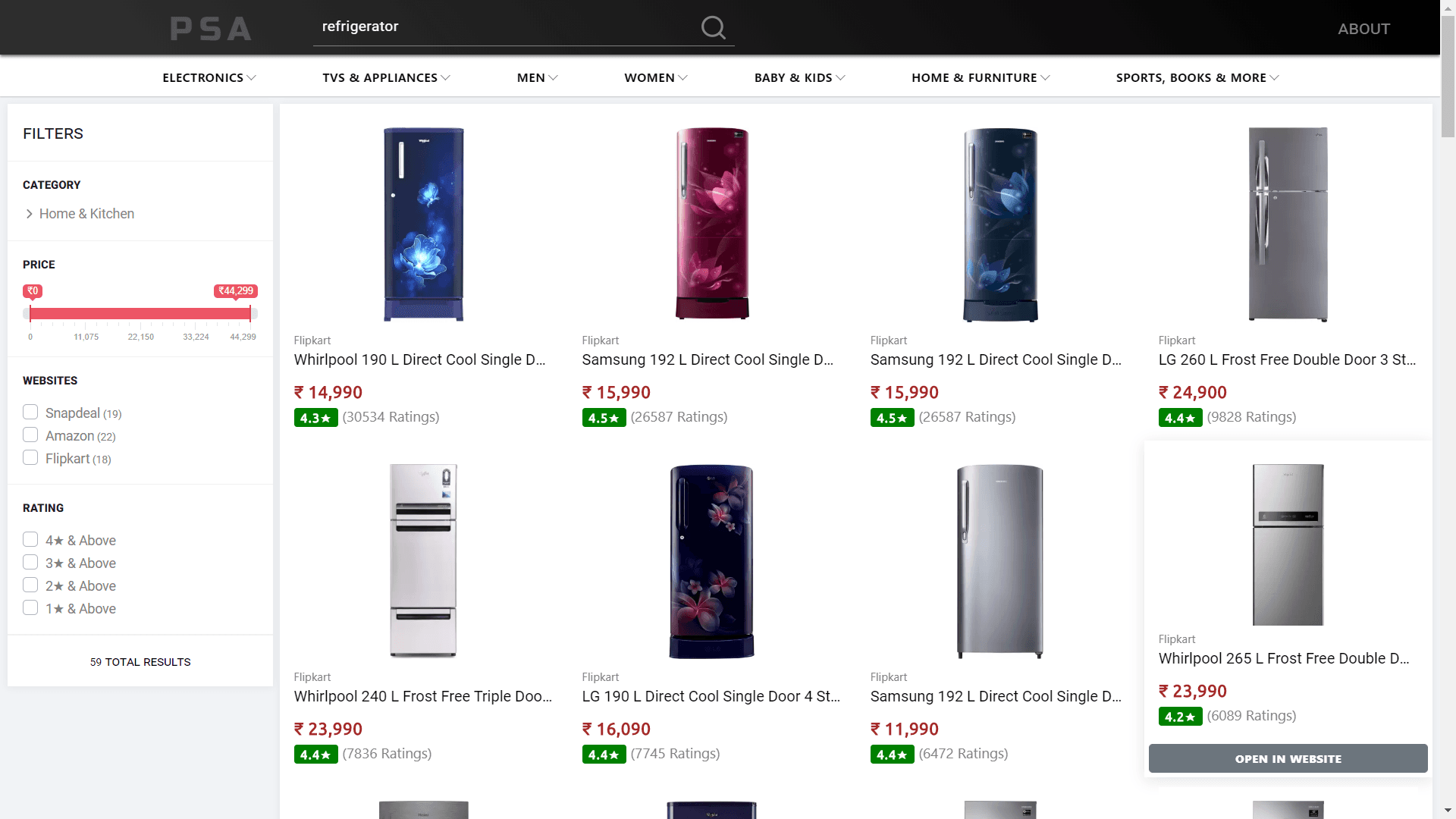Viewport: 1456px width, 819px height.
Task: Open the Whirlpool 190 L blue refrigerator image
Action: pyautogui.click(x=423, y=224)
